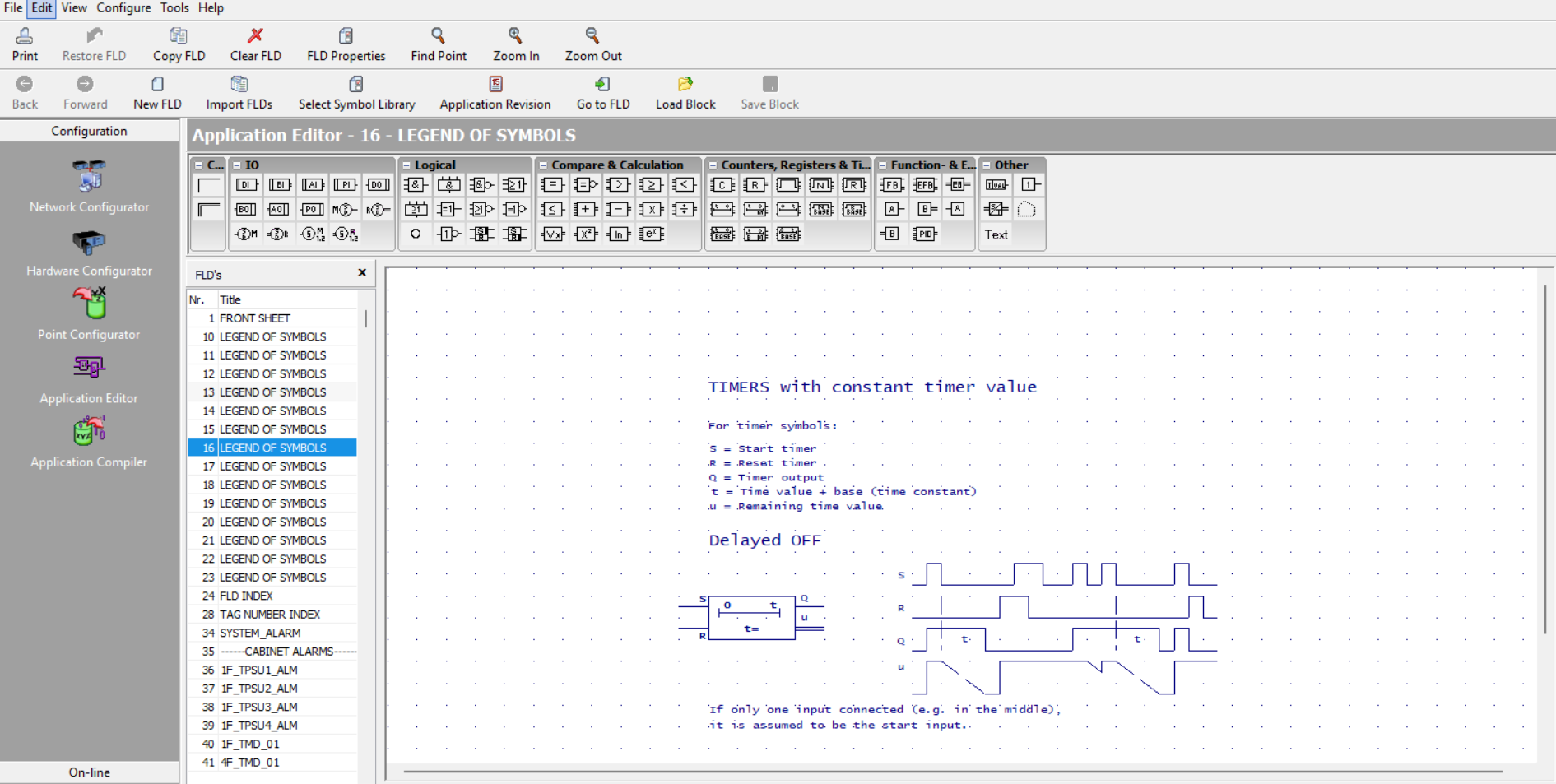
Task: Open FLD Properties
Action: [x=346, y=45]
